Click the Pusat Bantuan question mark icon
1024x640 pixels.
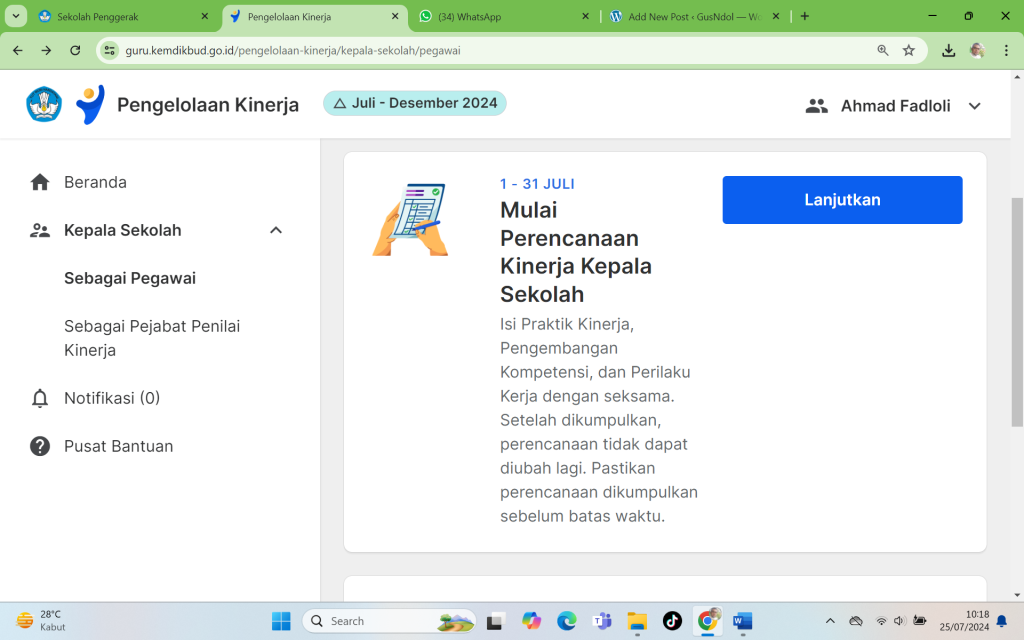pos(40,446)
